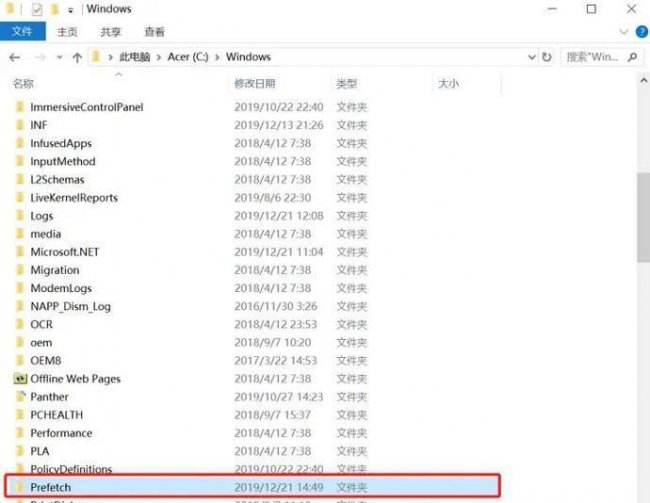This screenshot has height=503, width=650.
Task: Select the PLA folder
Action: coord(40,451)
